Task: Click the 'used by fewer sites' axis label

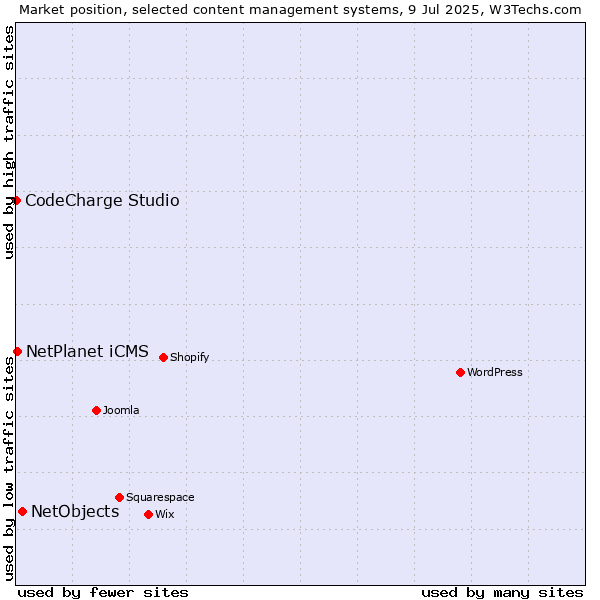Action: 103,593
